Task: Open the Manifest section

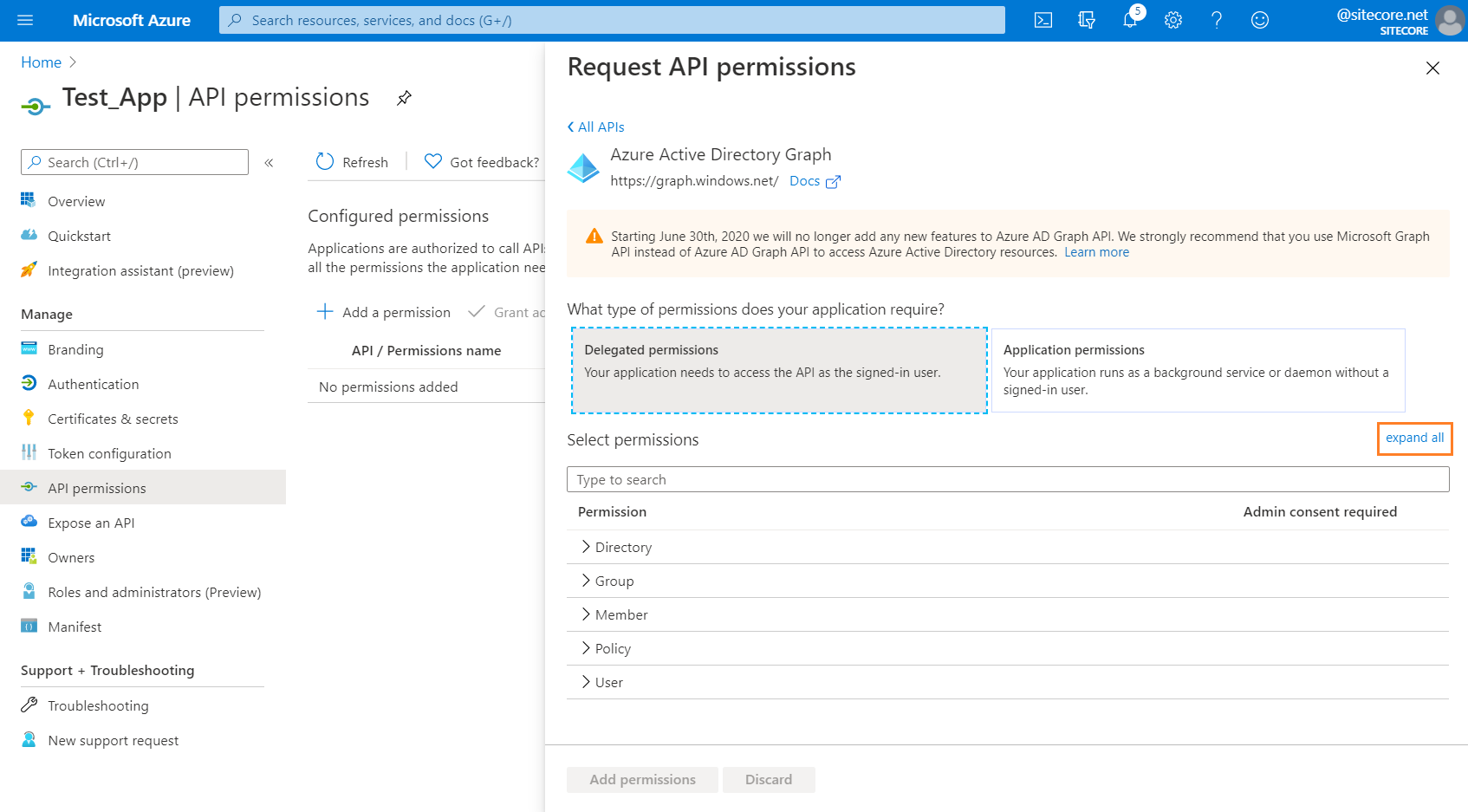Action: pos(75,627)
